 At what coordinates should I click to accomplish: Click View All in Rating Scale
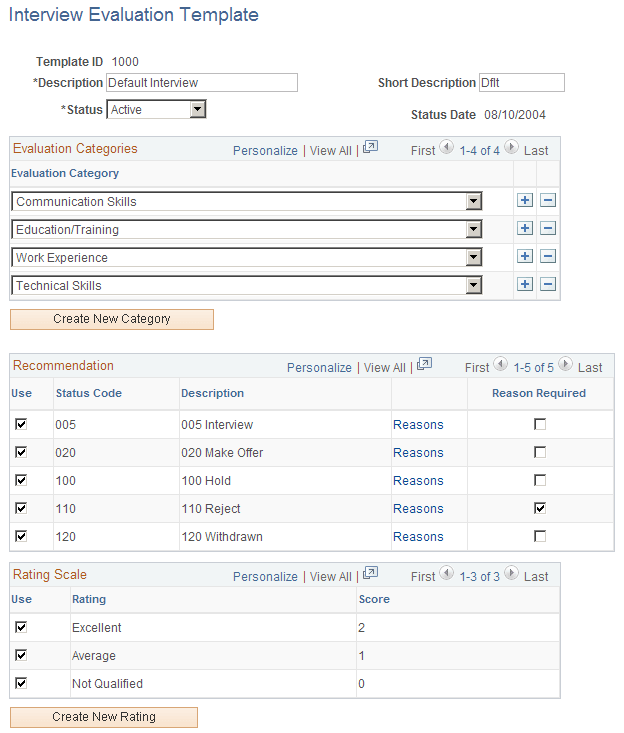[330, 577]
